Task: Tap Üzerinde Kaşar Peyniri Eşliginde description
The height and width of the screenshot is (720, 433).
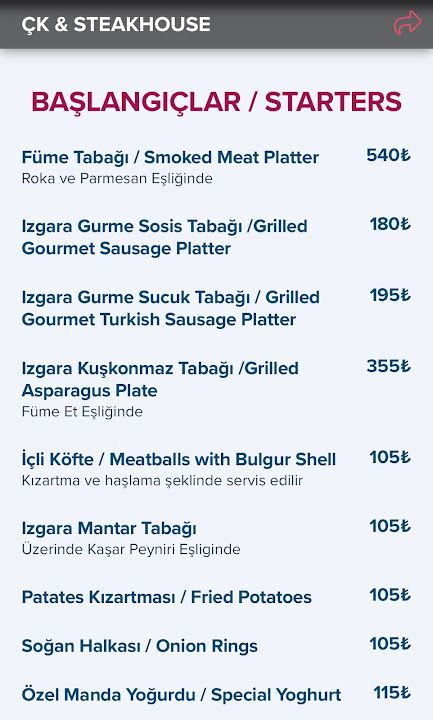Action: (131, 549)
